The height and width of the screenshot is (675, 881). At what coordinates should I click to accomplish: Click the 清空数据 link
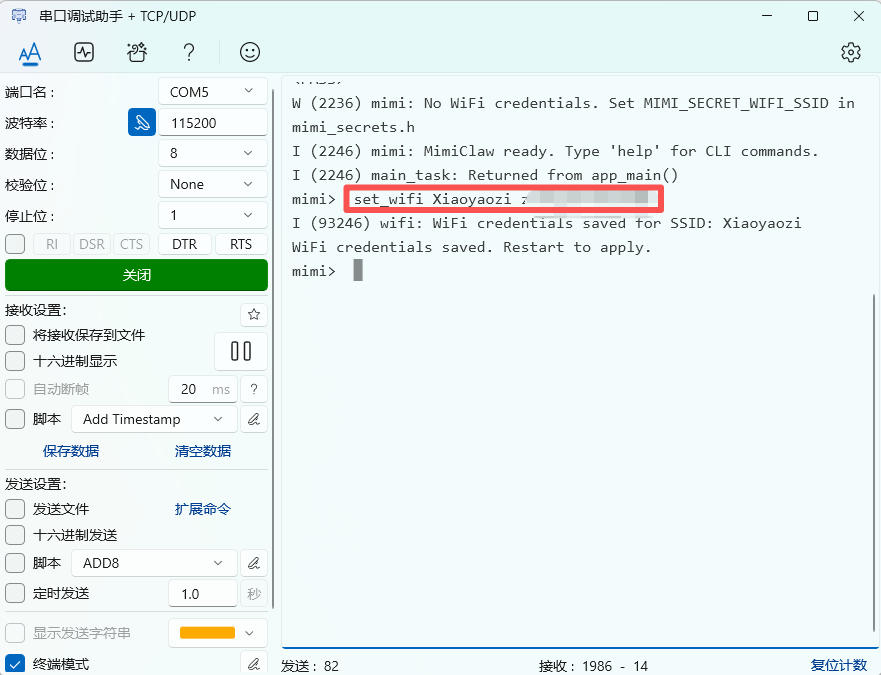click(203, 451)
